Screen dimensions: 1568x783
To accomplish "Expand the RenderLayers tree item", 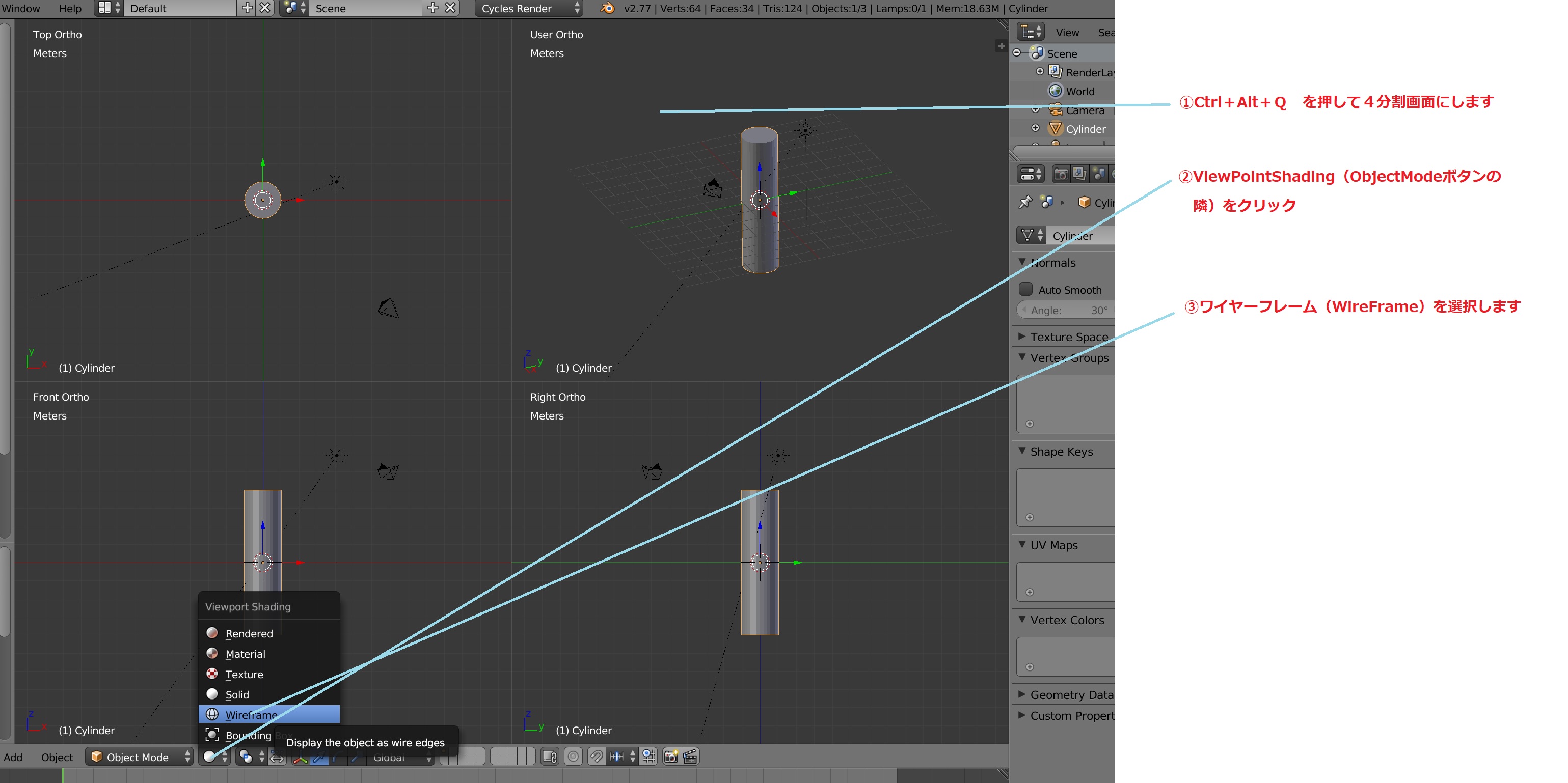I will point(1040,72).
